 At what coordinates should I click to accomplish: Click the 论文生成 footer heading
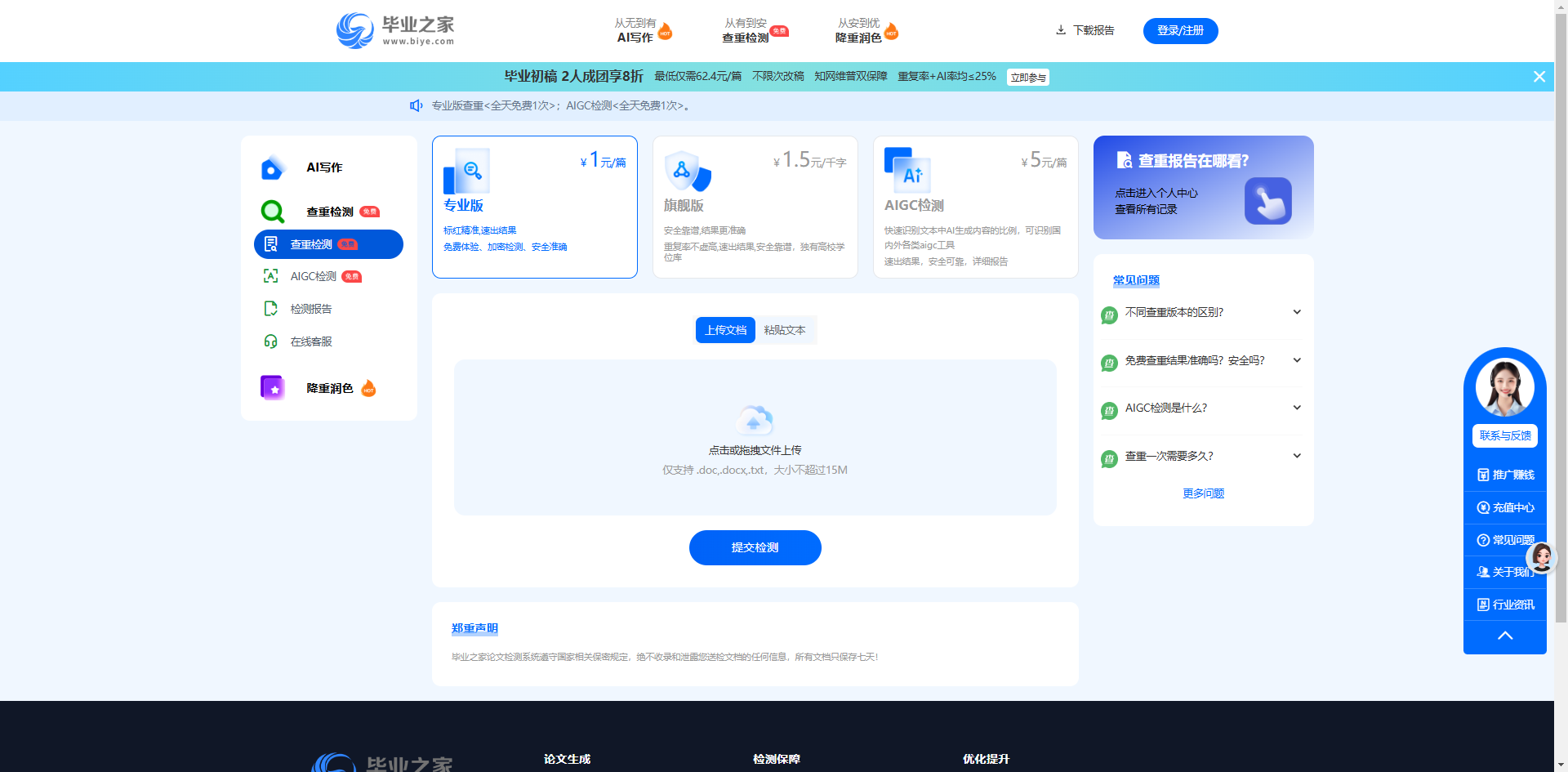[x=567, y=759]
